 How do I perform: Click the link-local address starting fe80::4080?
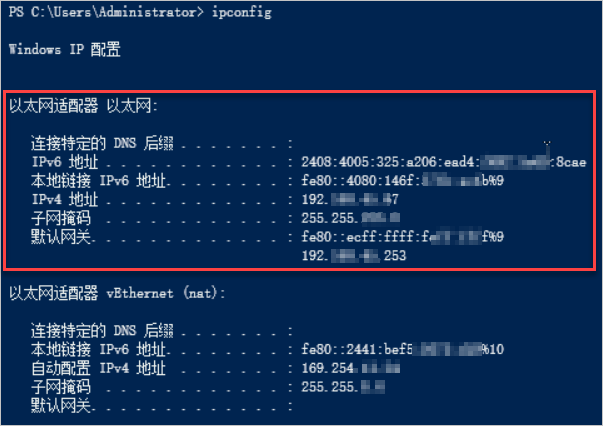(401, 181)
